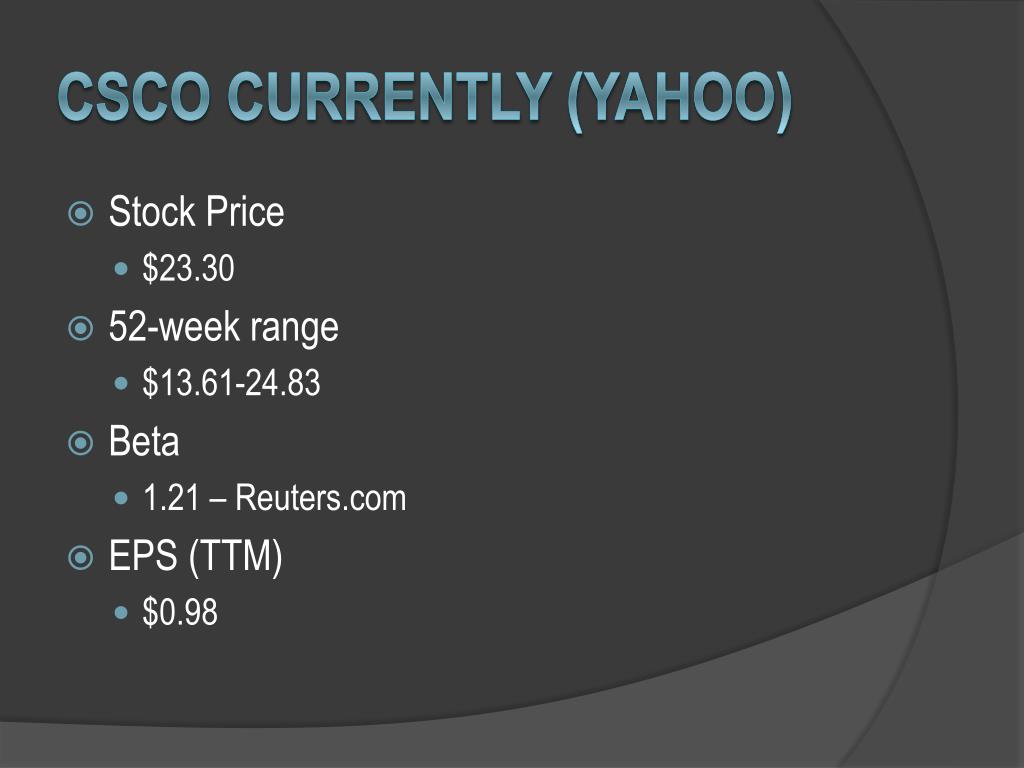This screenshot has height=768, width=1024.
Task: Click the small dot before $0.98
Action: [121, 613]
